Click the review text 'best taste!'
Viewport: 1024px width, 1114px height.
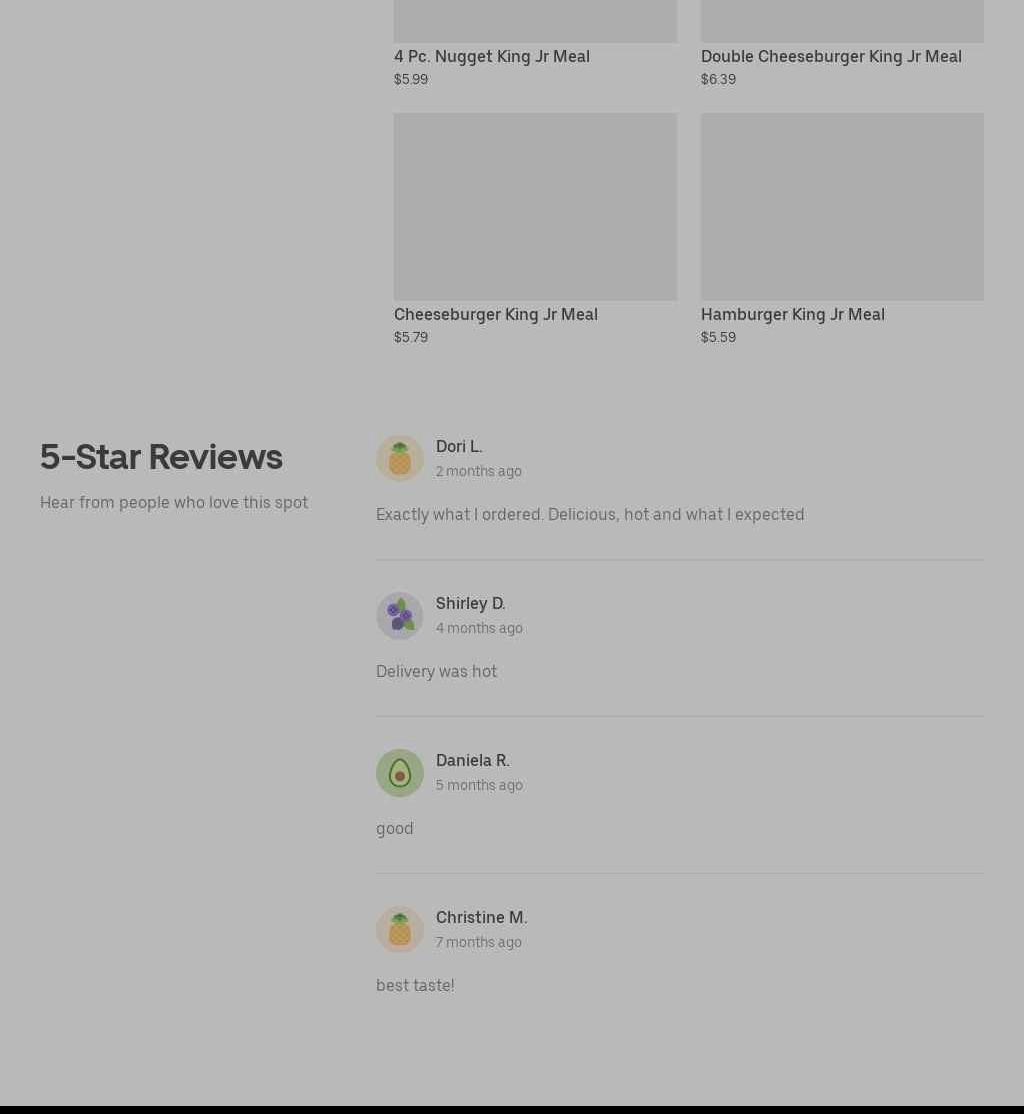pyautogui.click(x=415, y=985)
